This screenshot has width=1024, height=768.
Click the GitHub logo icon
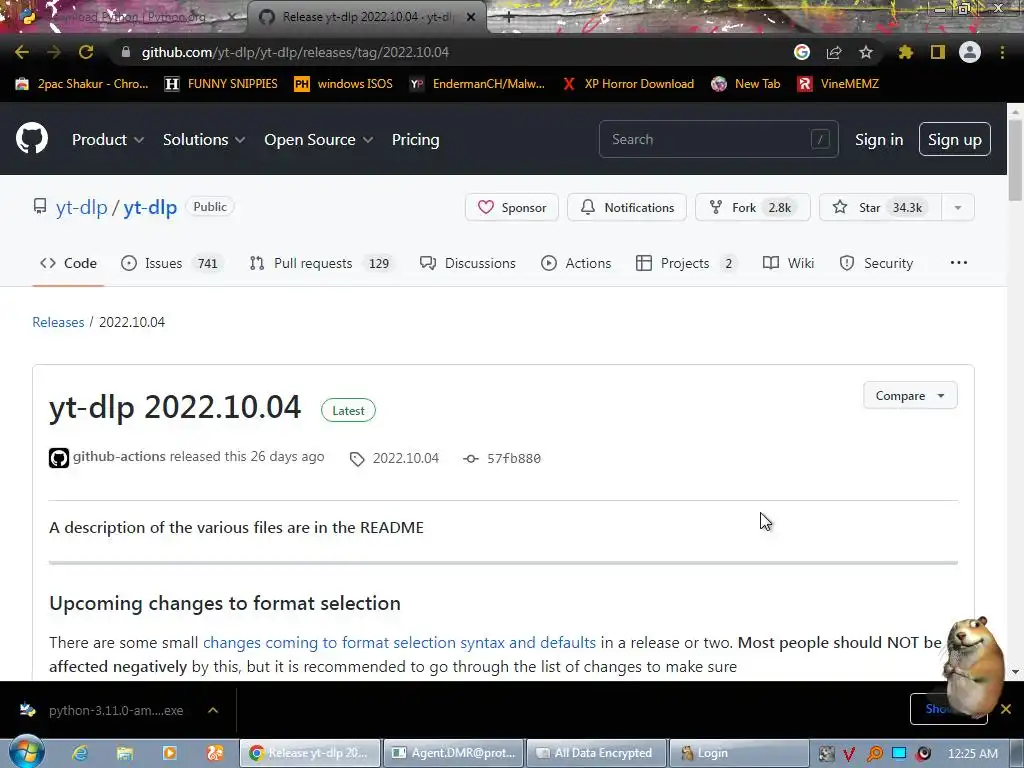(32, 138)
